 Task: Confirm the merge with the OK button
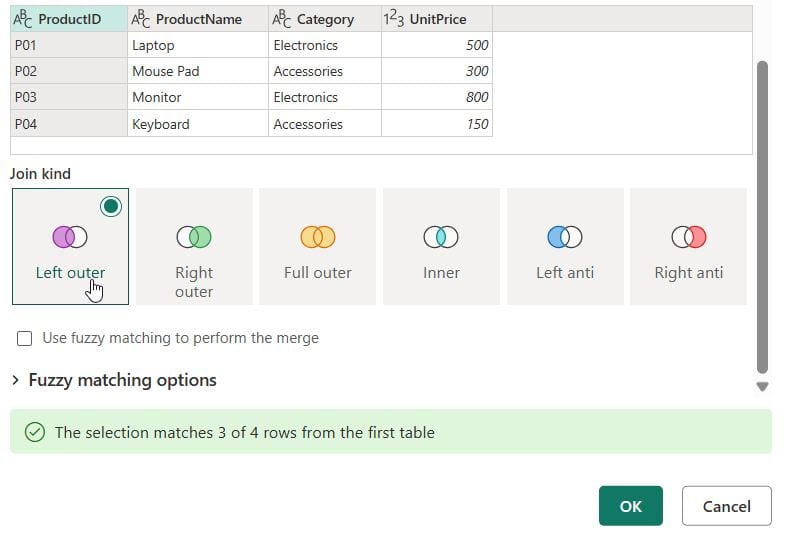point(631,506)
